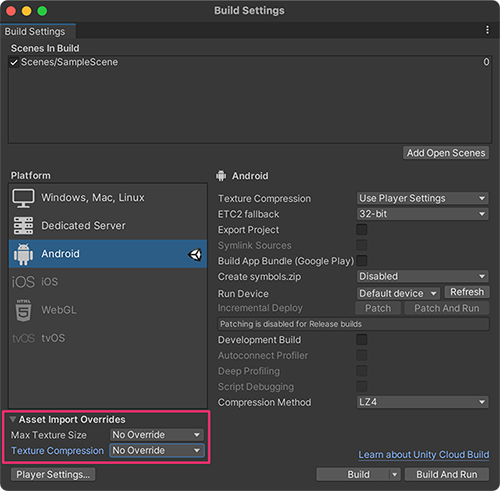The image size is (500, 491).
Task: Open Learn about Unity Cloud Build link
Action: (x=424, y=455)
